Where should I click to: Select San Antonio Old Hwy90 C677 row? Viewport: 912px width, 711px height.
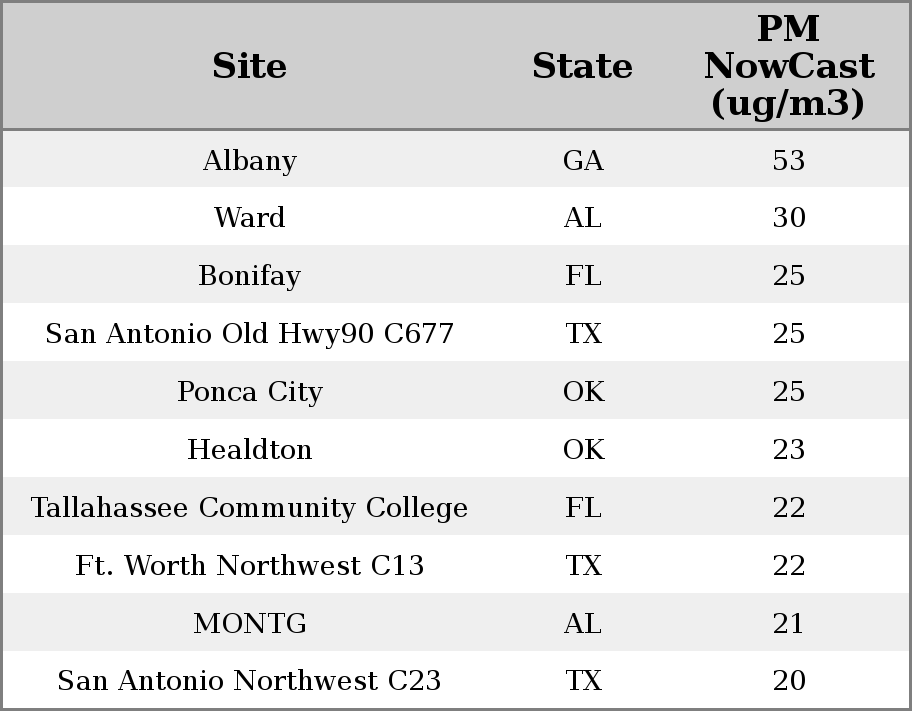tap(249, 334)
